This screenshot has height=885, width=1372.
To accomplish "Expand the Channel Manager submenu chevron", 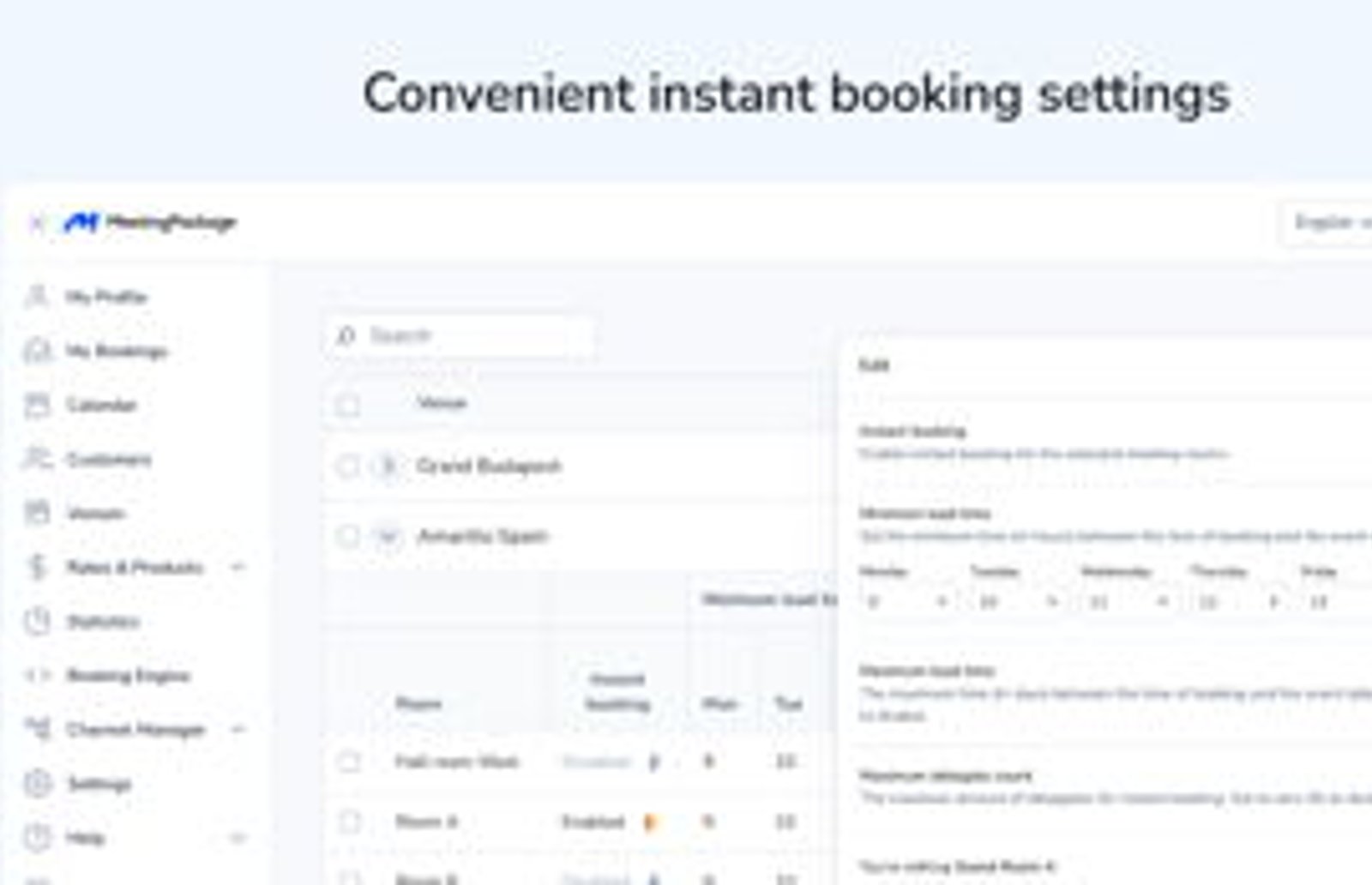I will [238, 729].
